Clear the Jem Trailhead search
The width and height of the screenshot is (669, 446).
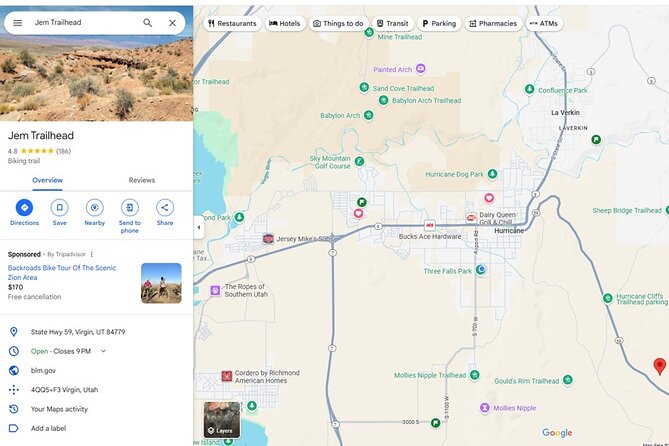coord(172,22)
